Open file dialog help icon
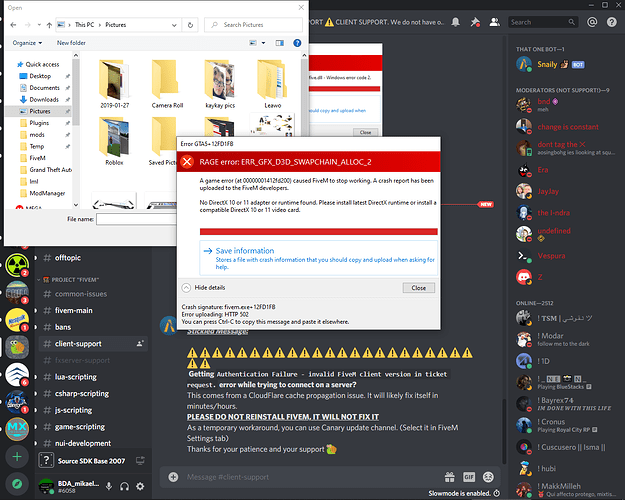625x500 pixels. [297, 43]
